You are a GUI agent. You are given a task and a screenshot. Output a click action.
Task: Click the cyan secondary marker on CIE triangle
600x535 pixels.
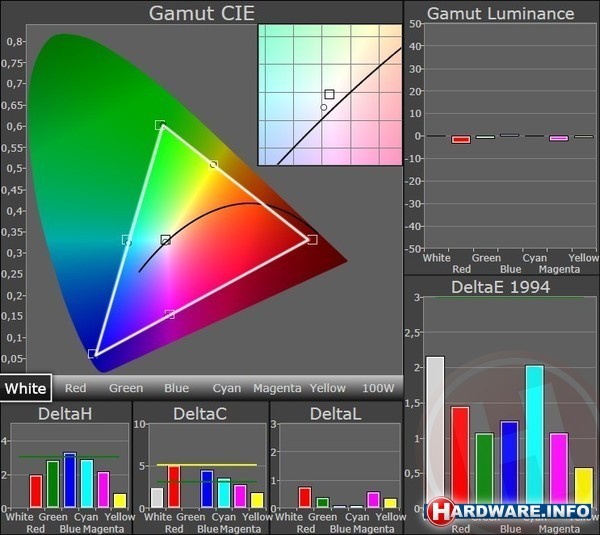click(x=127, y=240)
